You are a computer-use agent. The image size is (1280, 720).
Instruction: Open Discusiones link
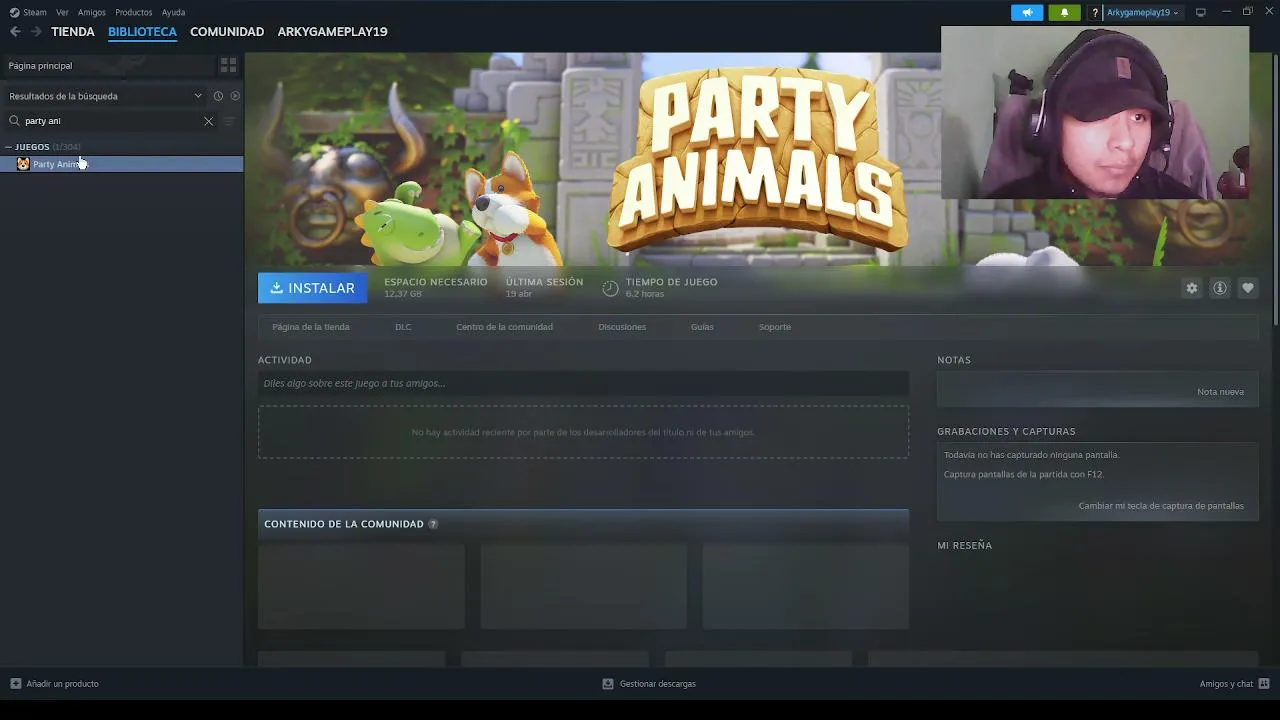click(622, 327)
